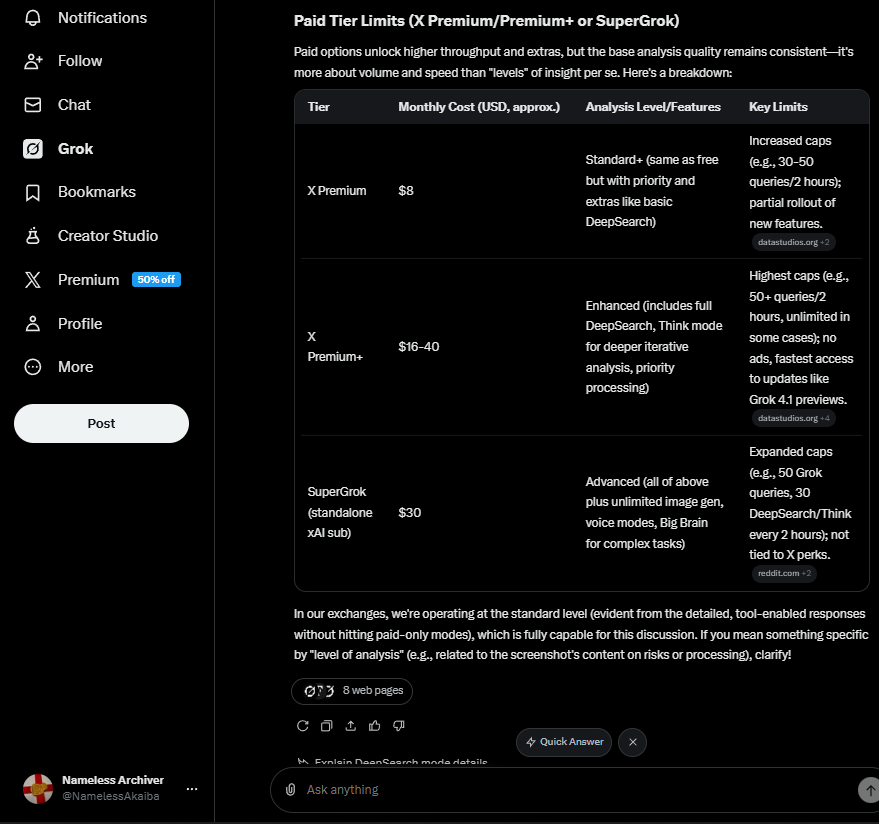Open Notifications bell icon
879x824 pixels.
click(33, 17)
